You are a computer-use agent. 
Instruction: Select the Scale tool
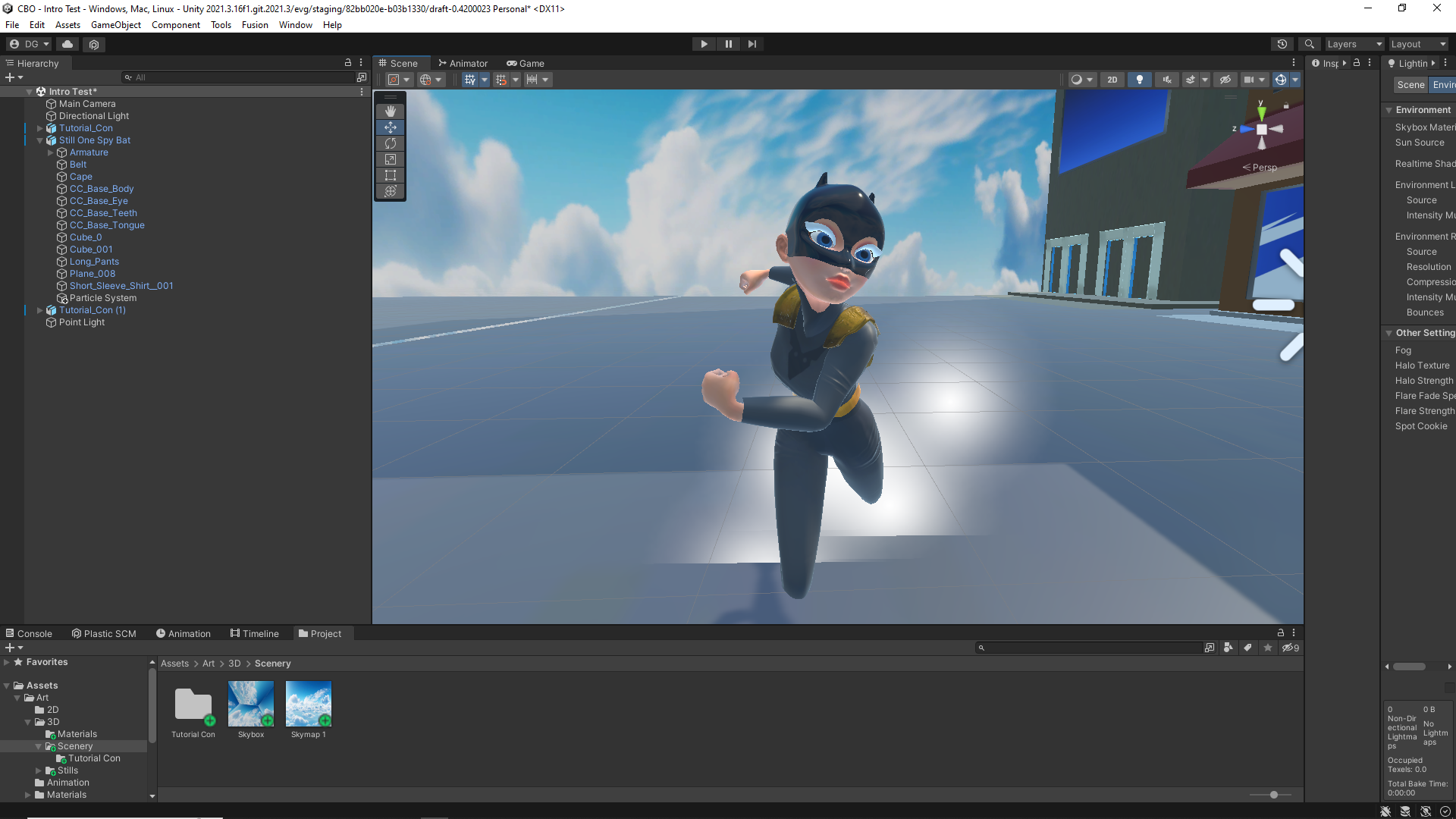(x=391, y=159)
